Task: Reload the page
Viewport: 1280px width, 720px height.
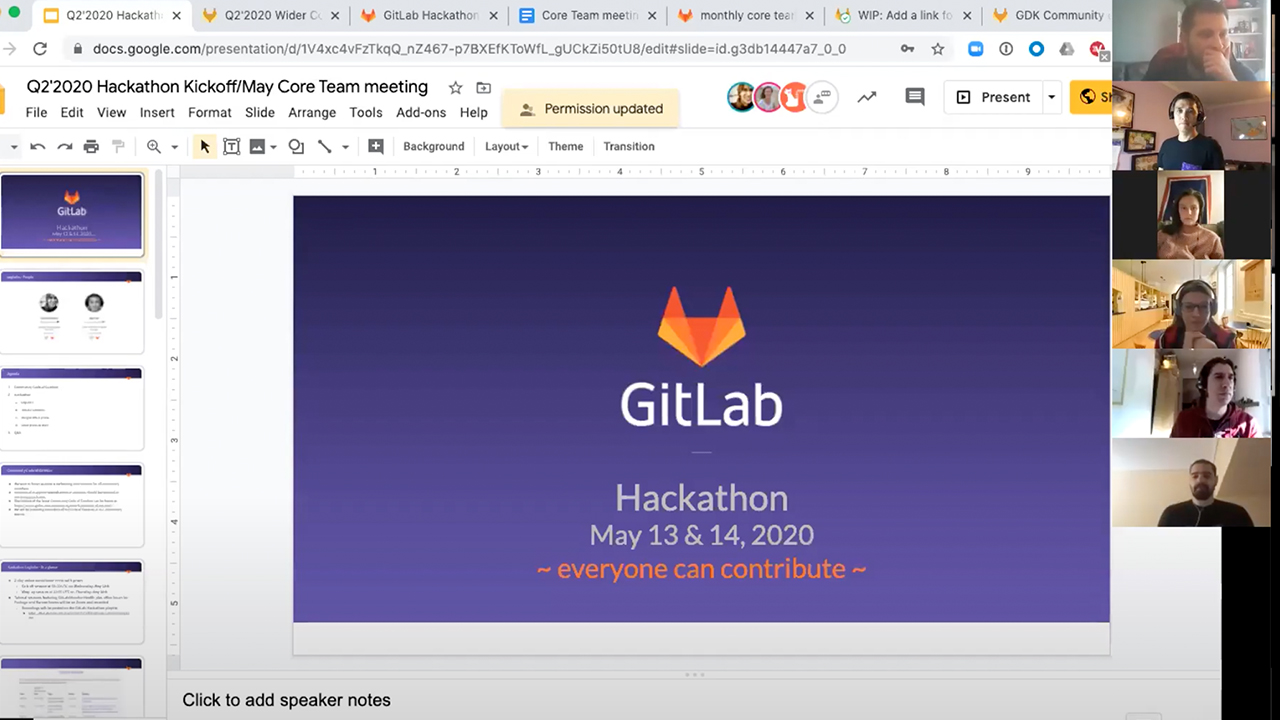Action: pyautogui.click(x=40, y=49)
